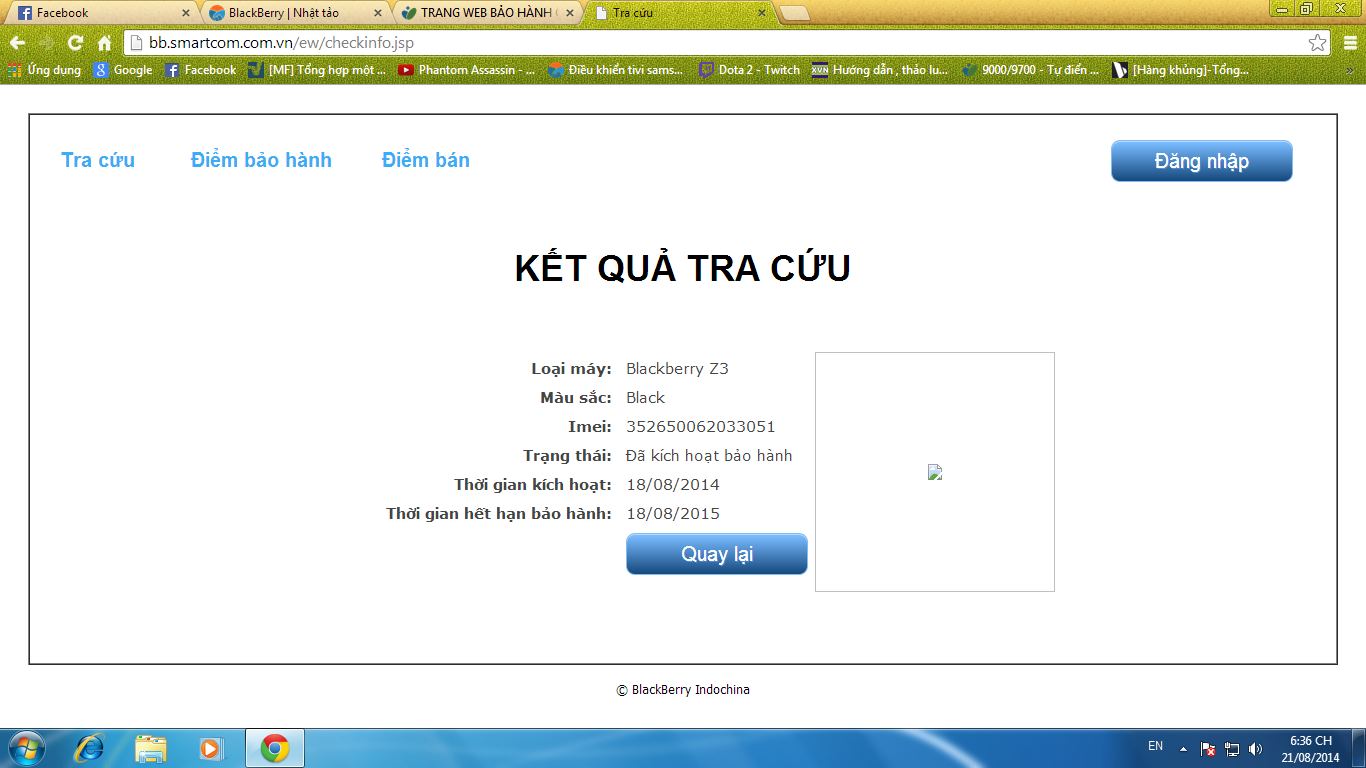
Task: Open the media player taskbar icon
Action: pos(210,748)
